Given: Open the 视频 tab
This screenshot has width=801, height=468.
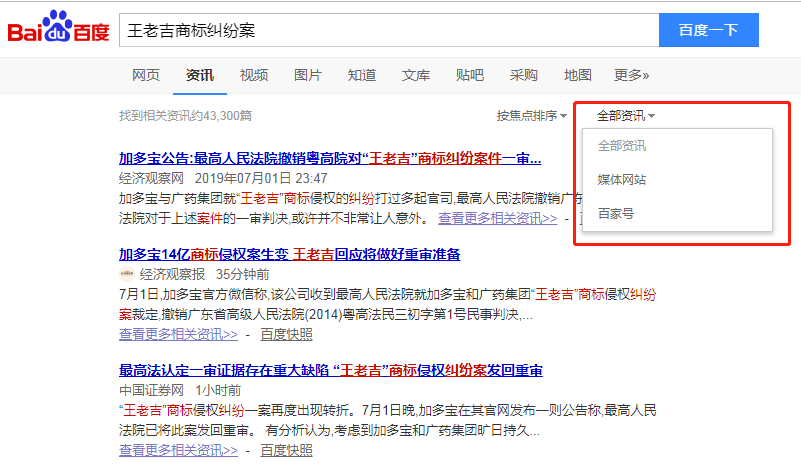Looking at the screenshot, I should [254, 75].
